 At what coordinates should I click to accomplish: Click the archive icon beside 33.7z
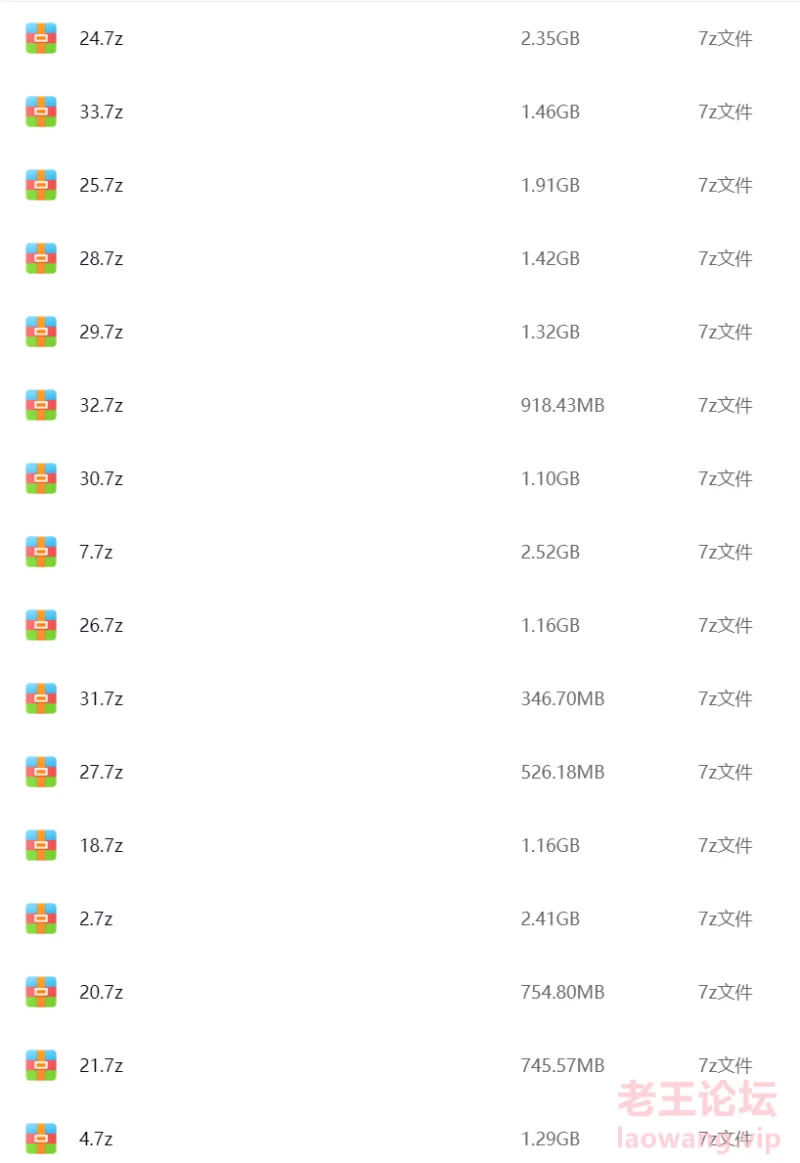click(x=41, y=111)
